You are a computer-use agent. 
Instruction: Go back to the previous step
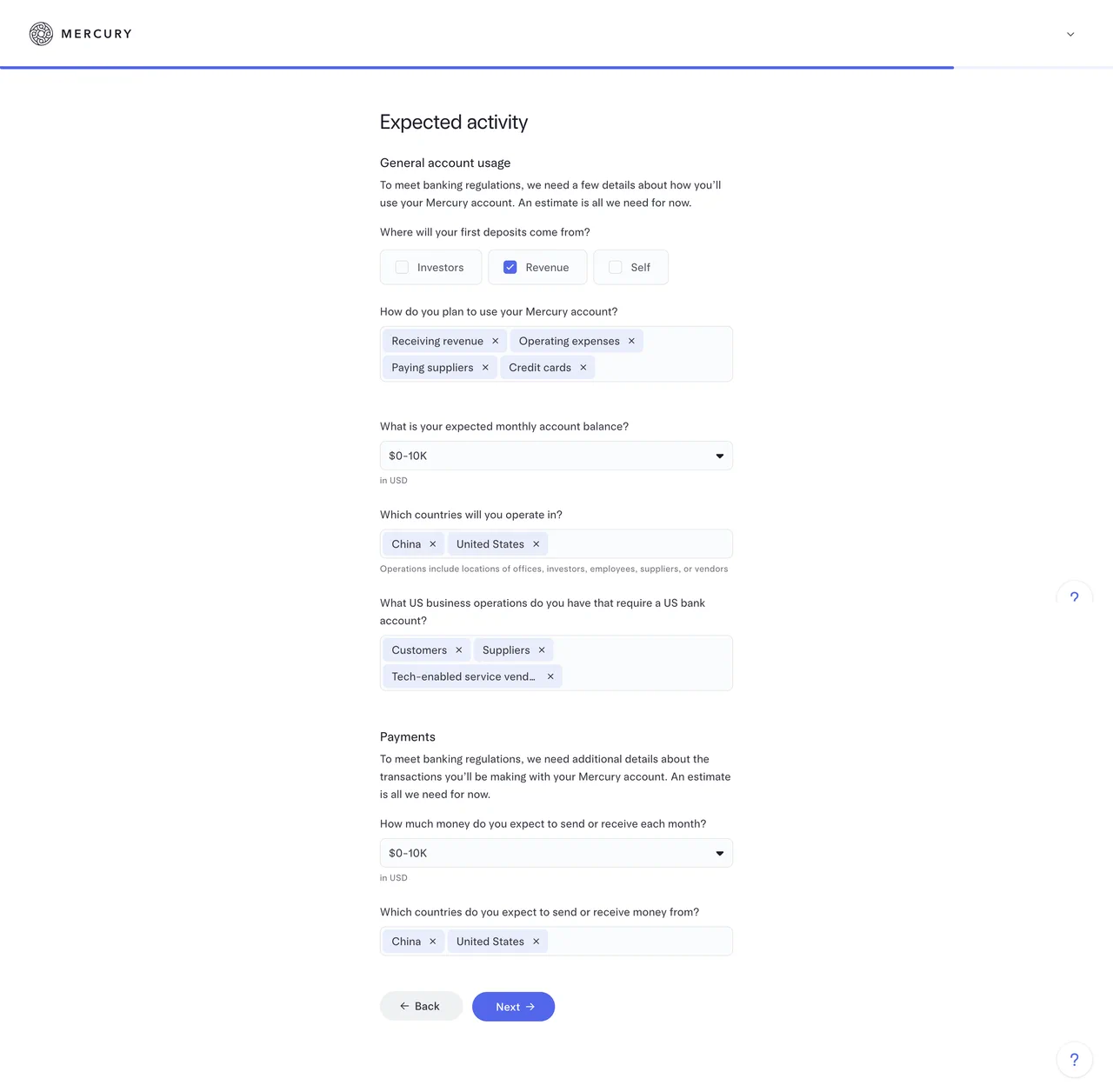[x=421, y=1007]
